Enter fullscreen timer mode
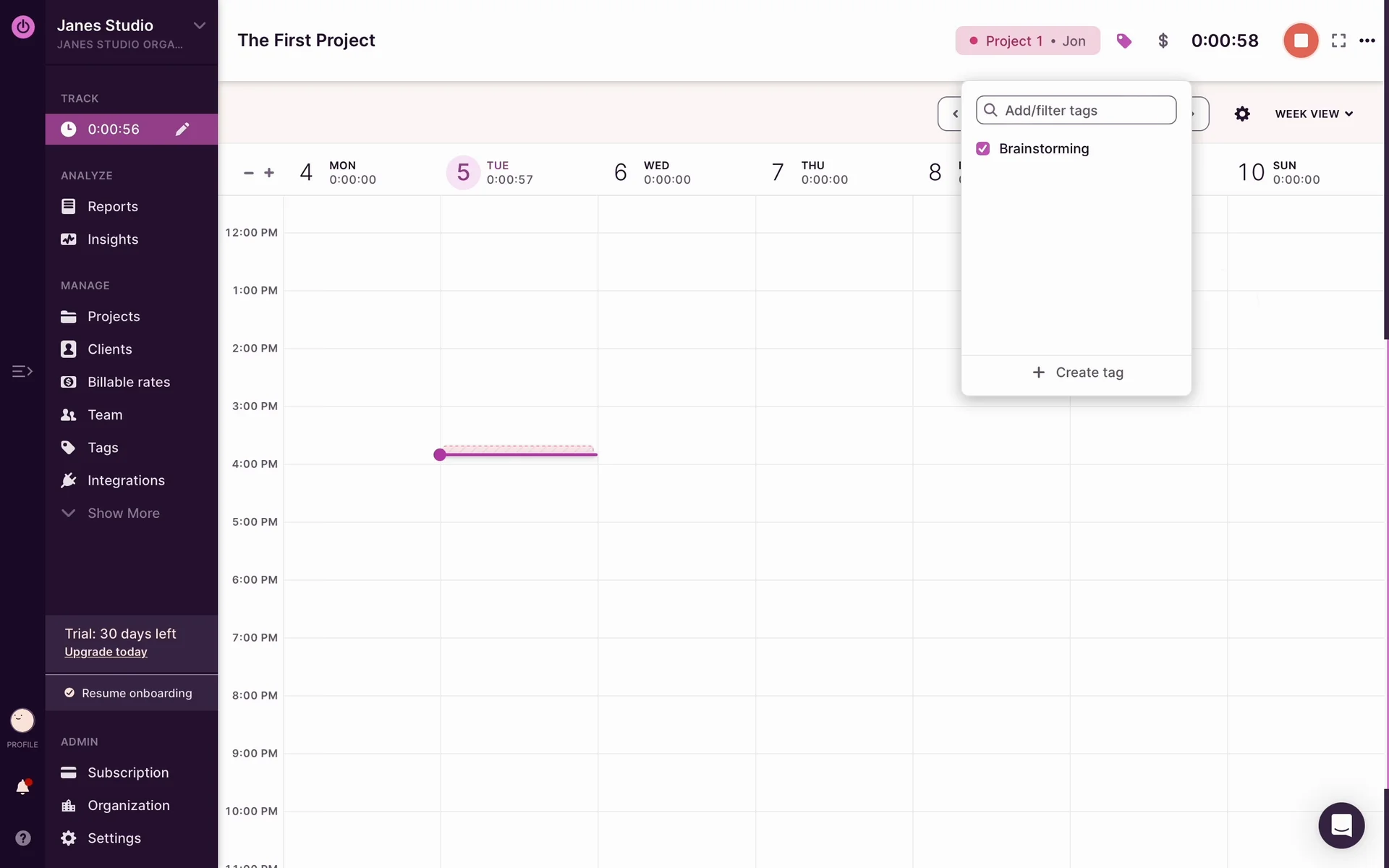The width and height of the screenshot is (1389, 868). click(1338, 41)
